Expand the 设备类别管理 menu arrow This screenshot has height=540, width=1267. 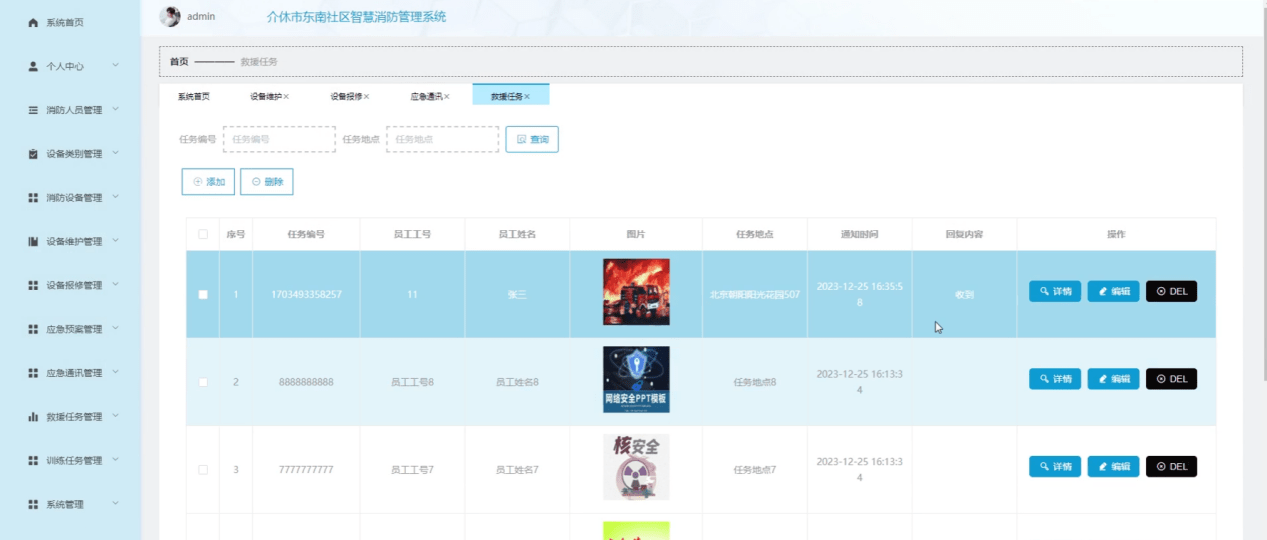[116, 153]
